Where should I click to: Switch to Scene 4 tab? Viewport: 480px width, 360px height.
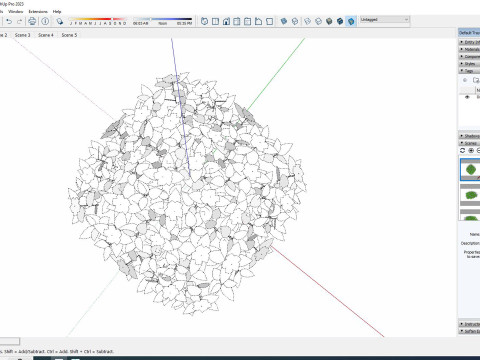coord(46,35)
